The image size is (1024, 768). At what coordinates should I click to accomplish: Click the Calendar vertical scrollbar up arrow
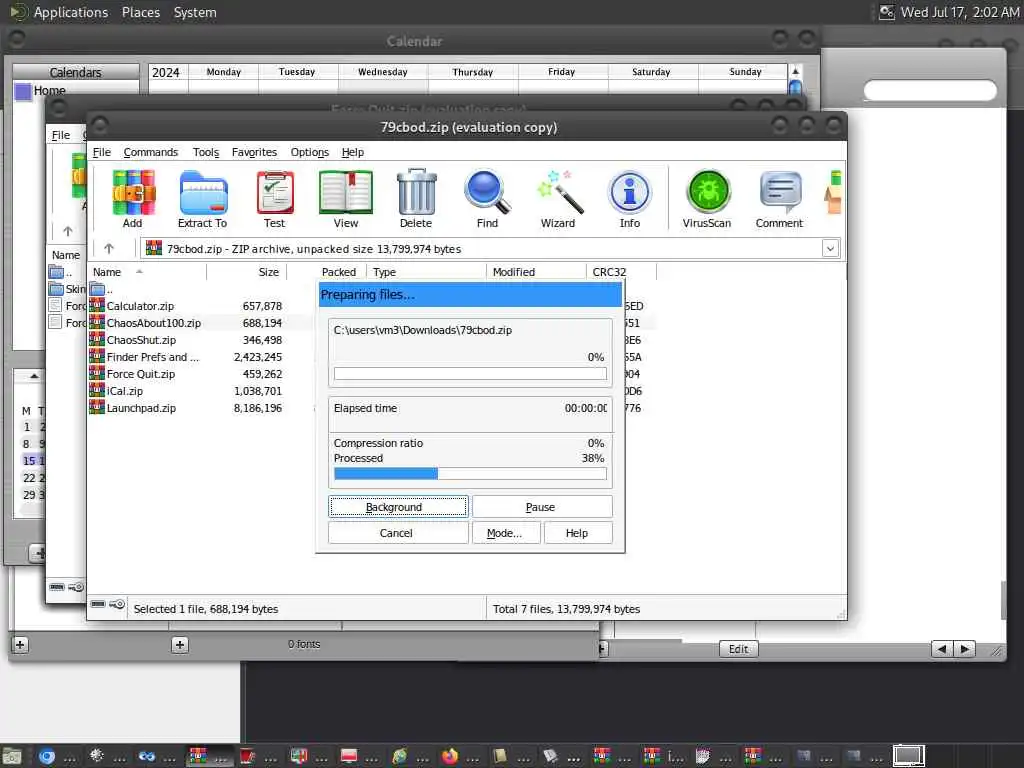point(795,71)
